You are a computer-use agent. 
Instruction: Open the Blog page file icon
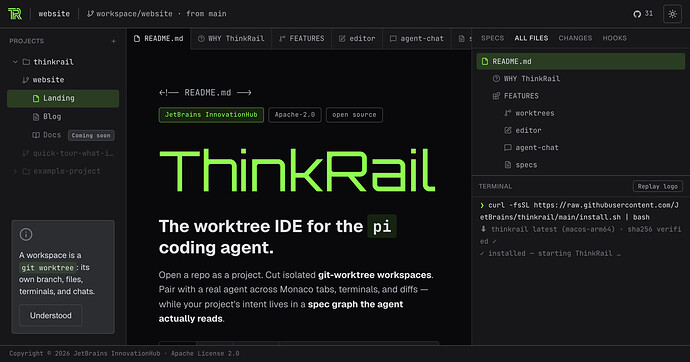(x=36, y=117)
